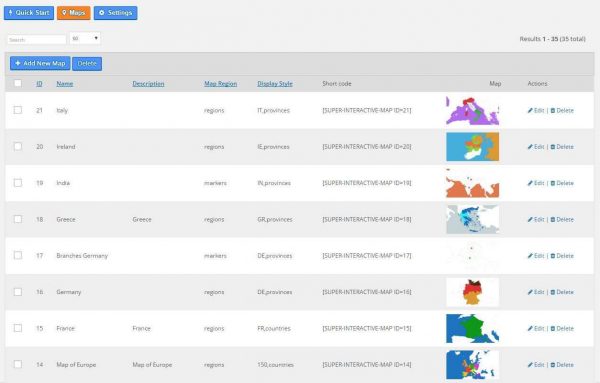600x383 pixels.
Task: Open the France map thumbnail
Action: point(473,328)
